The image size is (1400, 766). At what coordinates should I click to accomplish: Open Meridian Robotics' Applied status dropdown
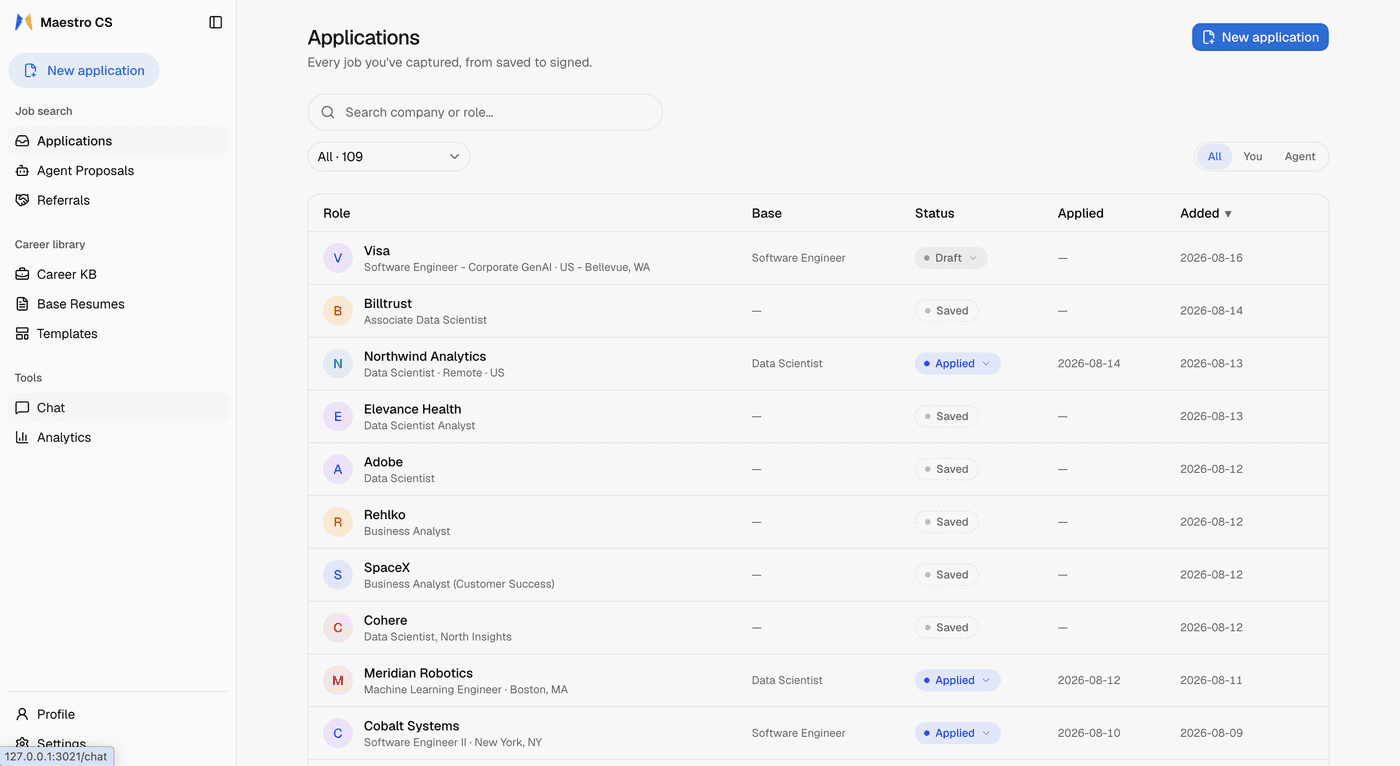coord(957,680)
